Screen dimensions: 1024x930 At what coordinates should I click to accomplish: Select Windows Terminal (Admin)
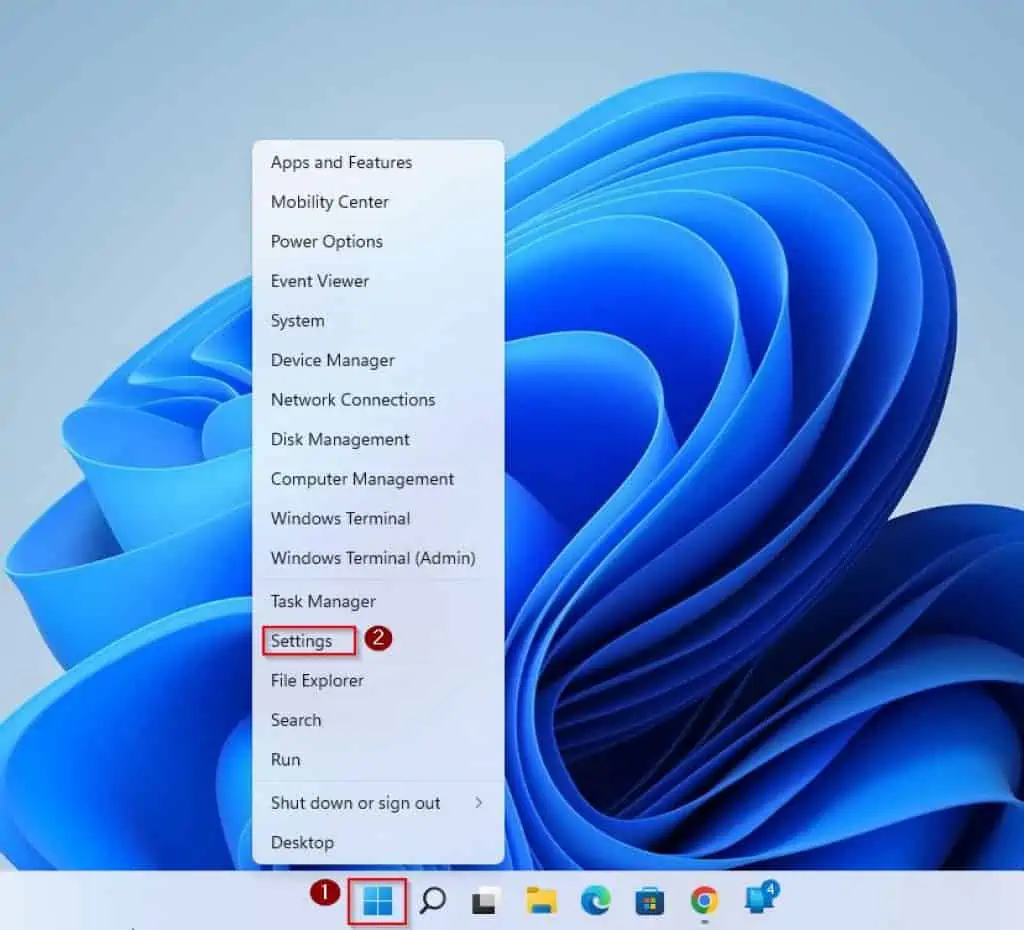click(x=373, y=558)
